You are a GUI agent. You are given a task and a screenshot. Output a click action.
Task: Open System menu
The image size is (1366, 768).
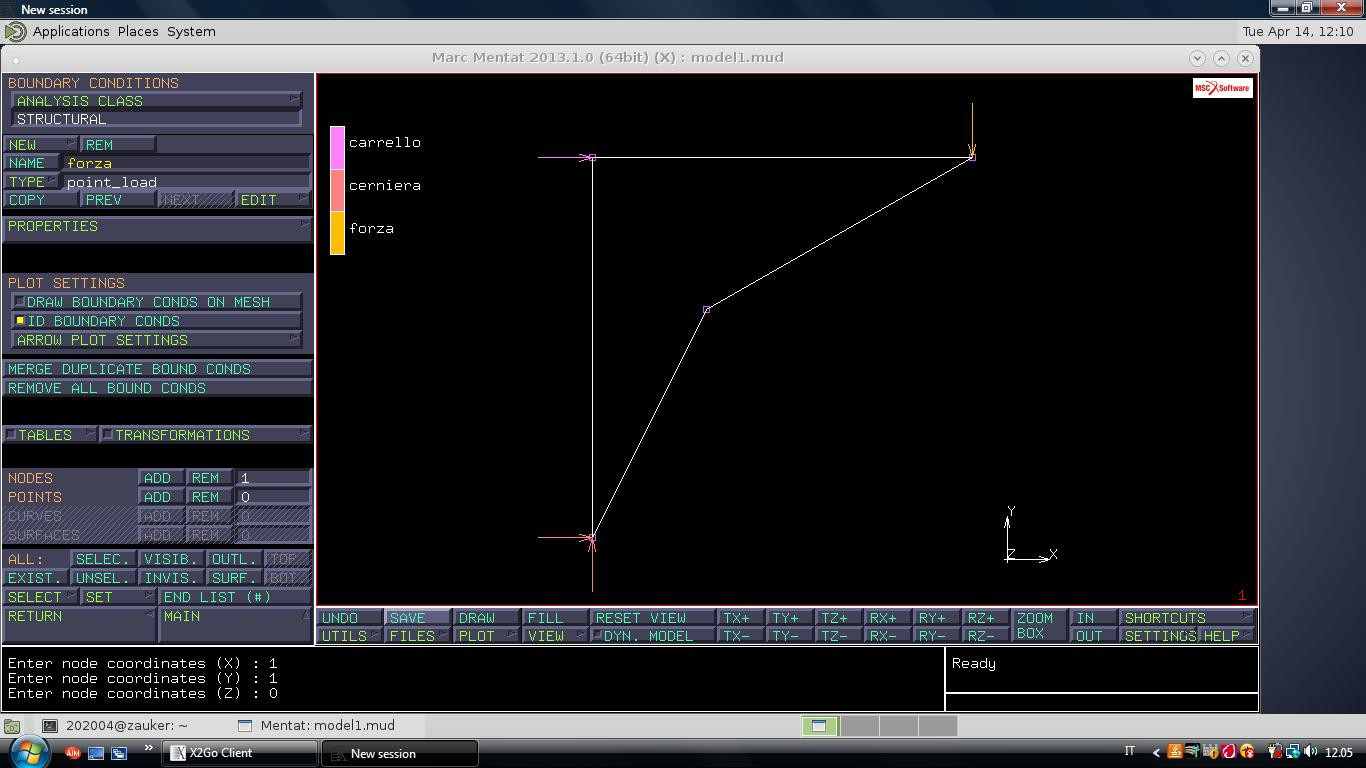191,32
